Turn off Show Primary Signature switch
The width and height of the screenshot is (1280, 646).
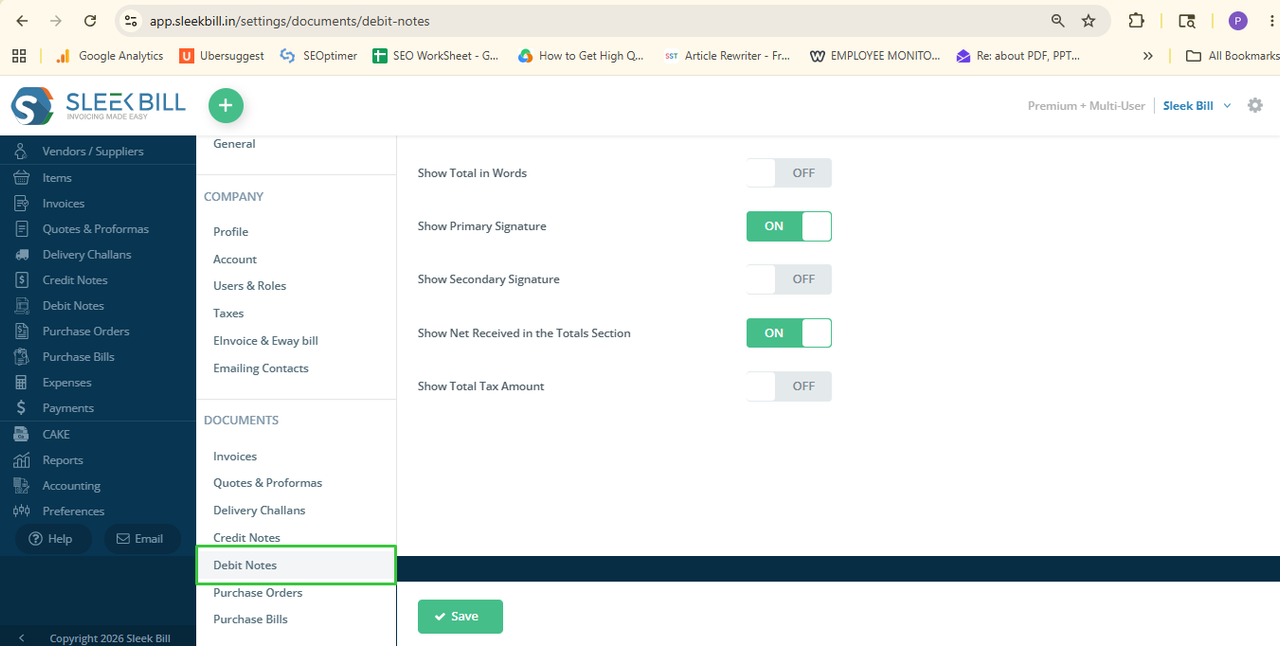coord(789,226)
